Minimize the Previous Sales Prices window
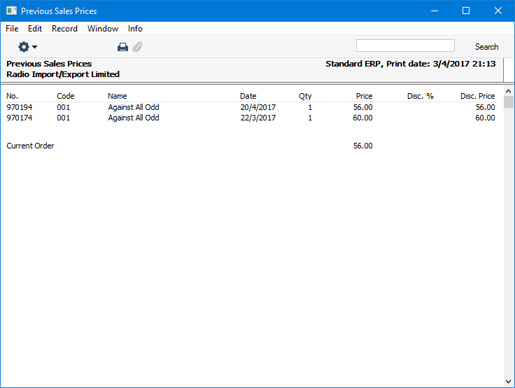515x388 pixels. coord(434,11)
